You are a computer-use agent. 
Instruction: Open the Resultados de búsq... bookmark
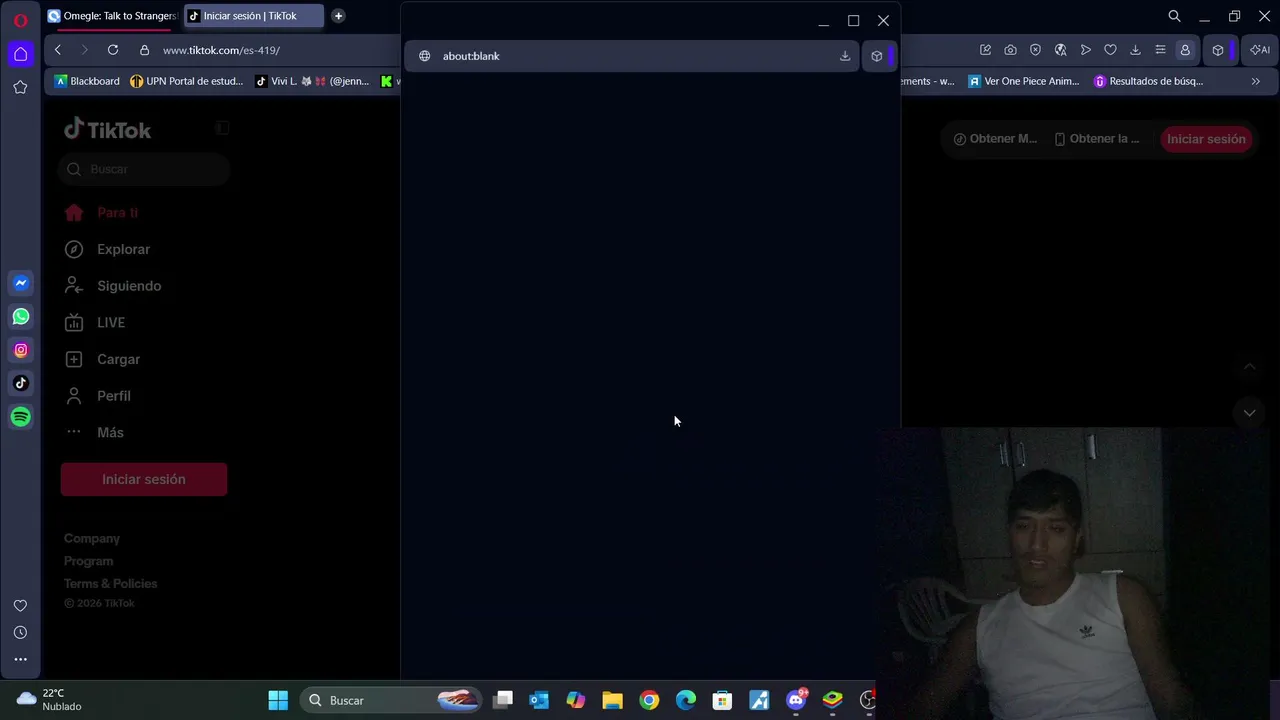point(1149,81)
